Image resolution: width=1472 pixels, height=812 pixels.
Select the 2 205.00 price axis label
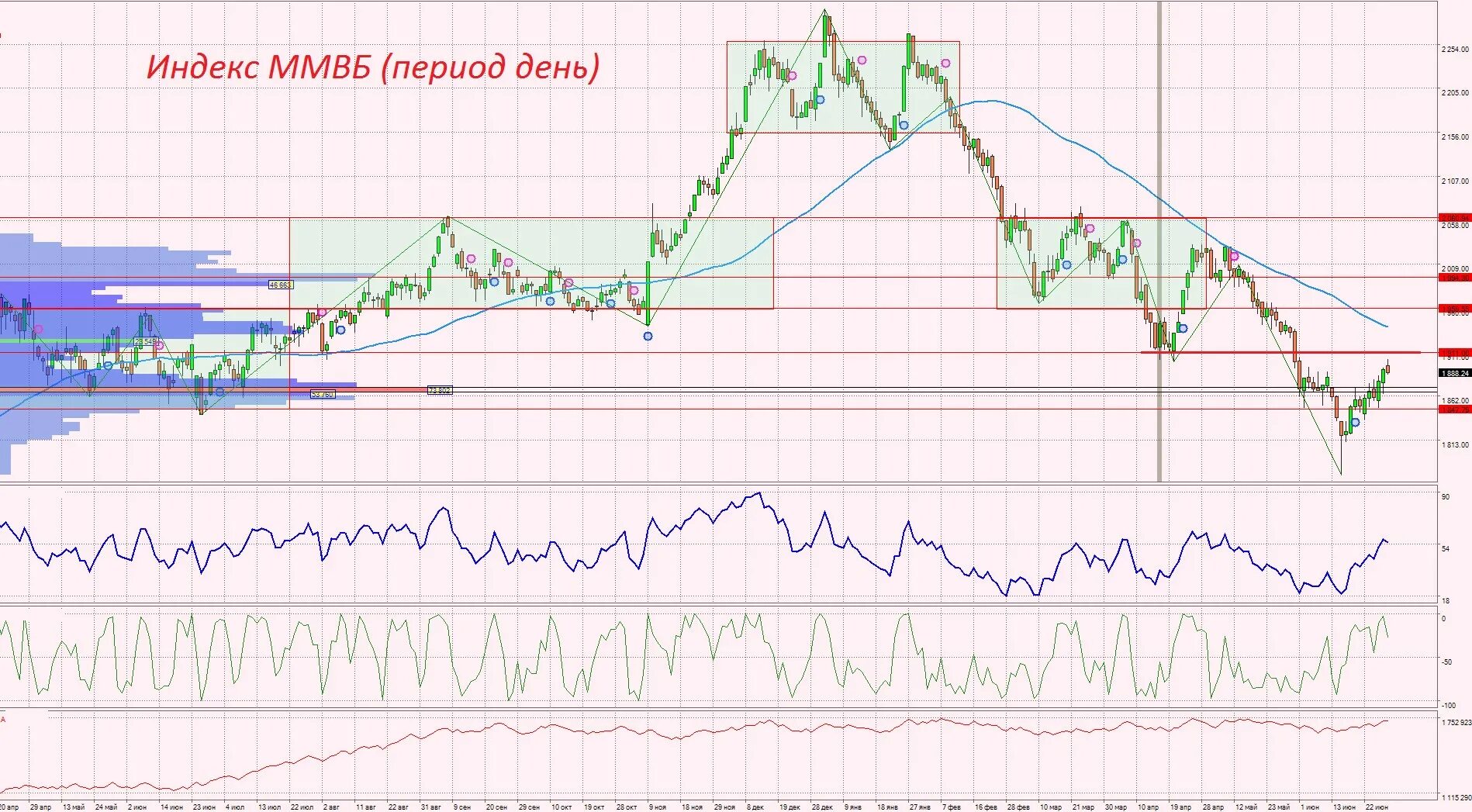click(x=1455, y=92)
